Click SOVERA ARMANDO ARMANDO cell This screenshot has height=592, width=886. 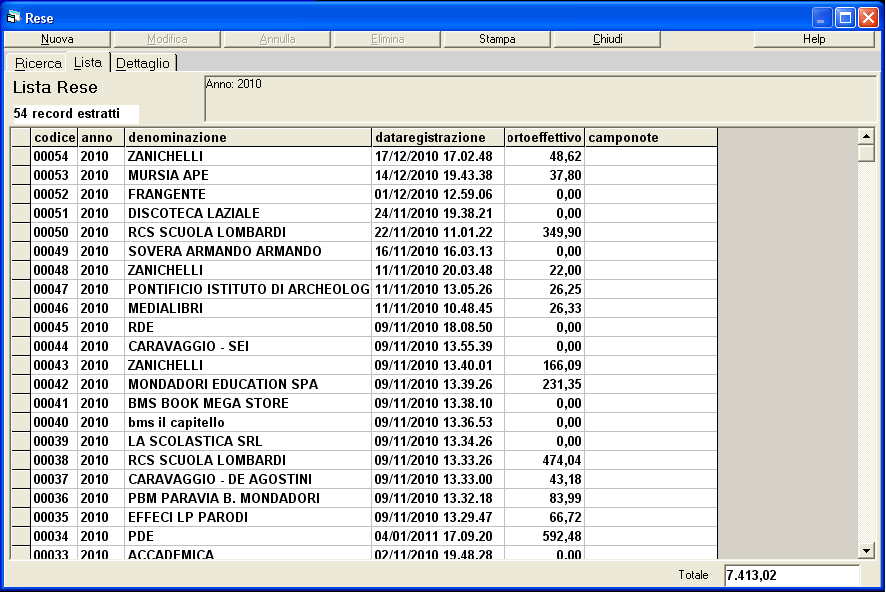248,251
